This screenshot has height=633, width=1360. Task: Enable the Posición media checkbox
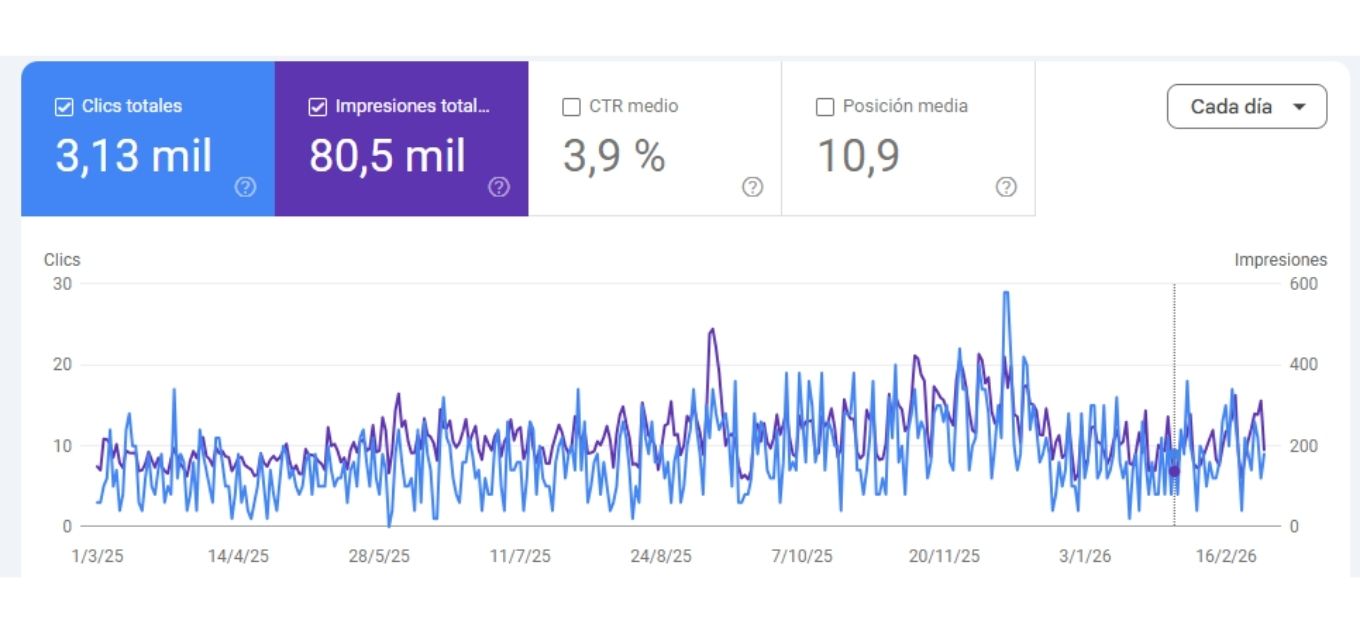(x=825, y=107)
